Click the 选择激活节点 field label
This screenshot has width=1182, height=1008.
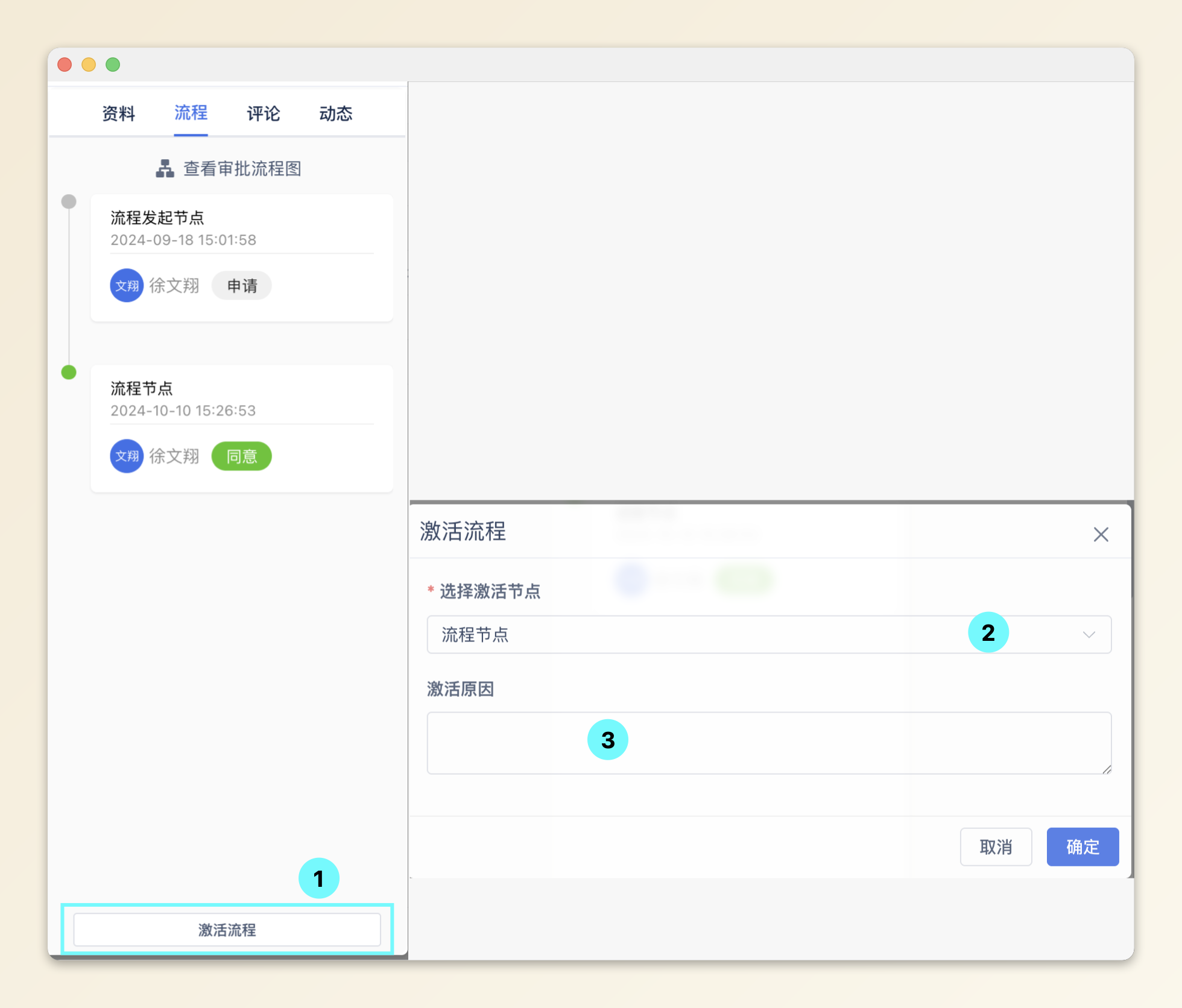(490, 591)
